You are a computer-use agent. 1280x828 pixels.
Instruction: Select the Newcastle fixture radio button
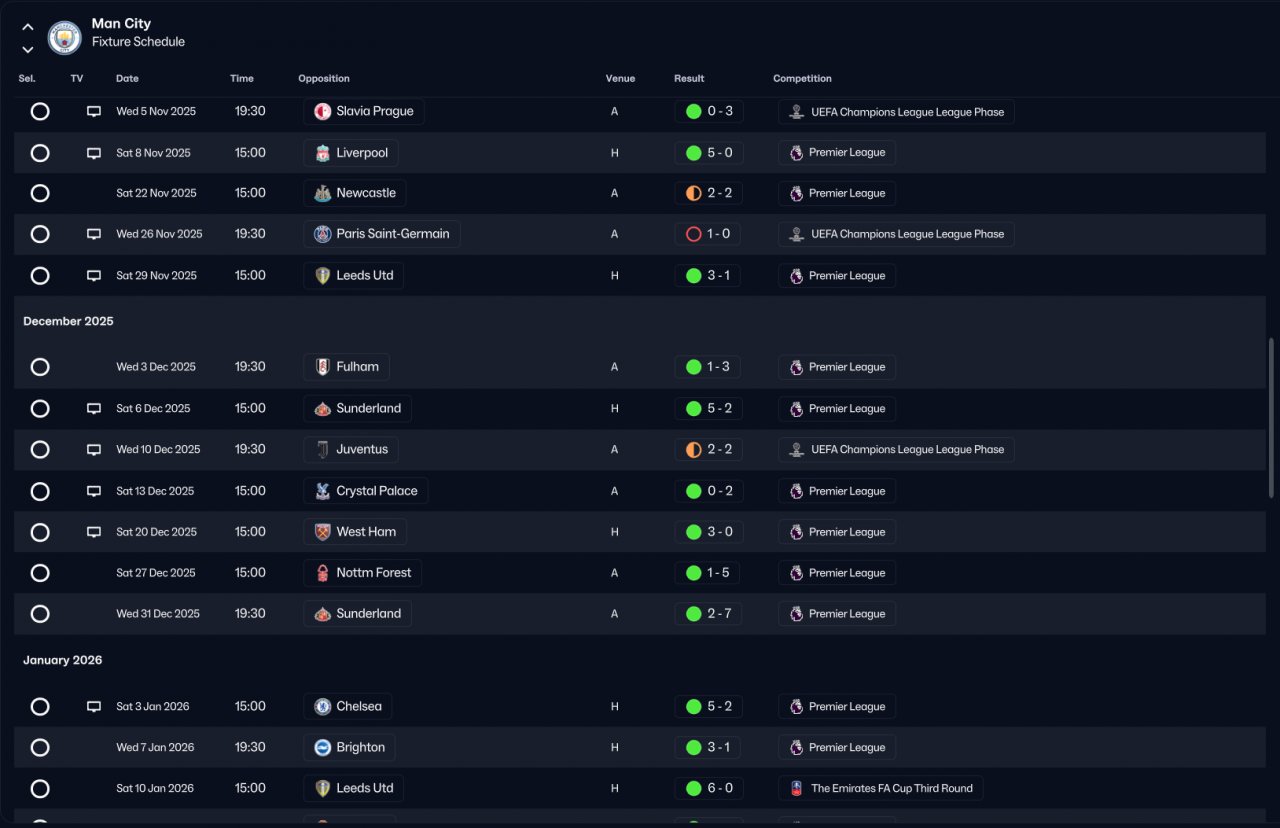(x=40, y=193)
